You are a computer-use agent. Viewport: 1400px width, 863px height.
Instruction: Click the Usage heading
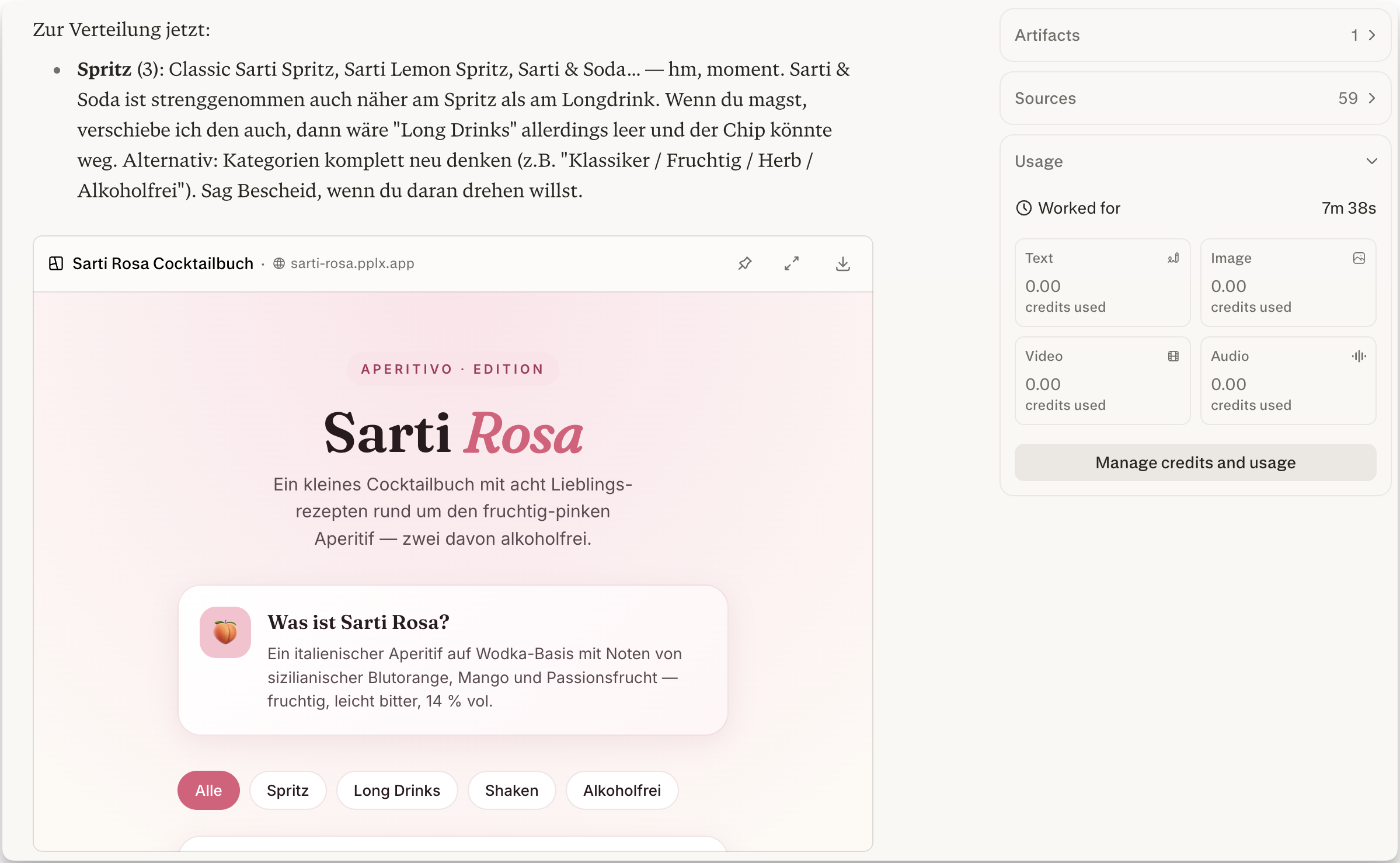(x=1039, y=161)
